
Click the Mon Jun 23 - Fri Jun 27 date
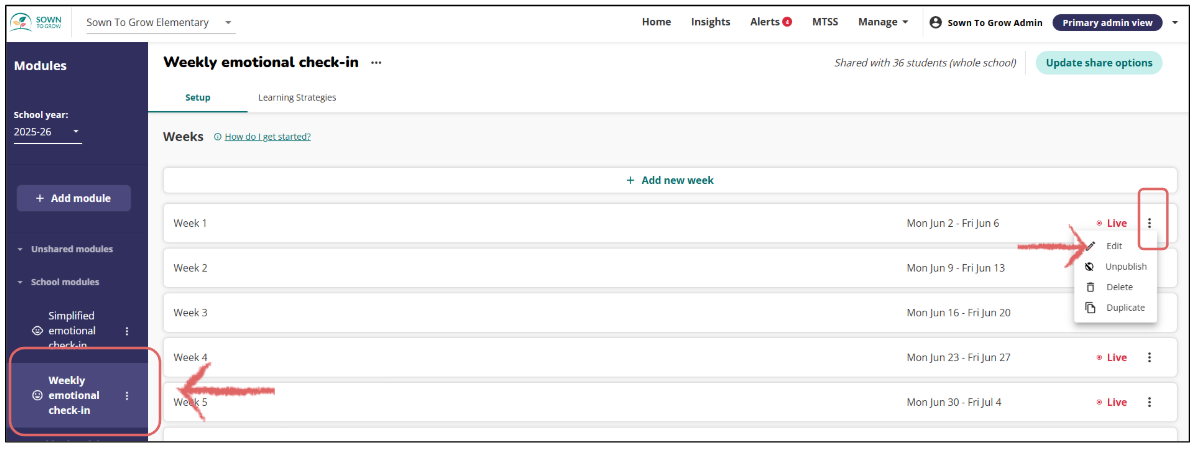click(959, 357)
